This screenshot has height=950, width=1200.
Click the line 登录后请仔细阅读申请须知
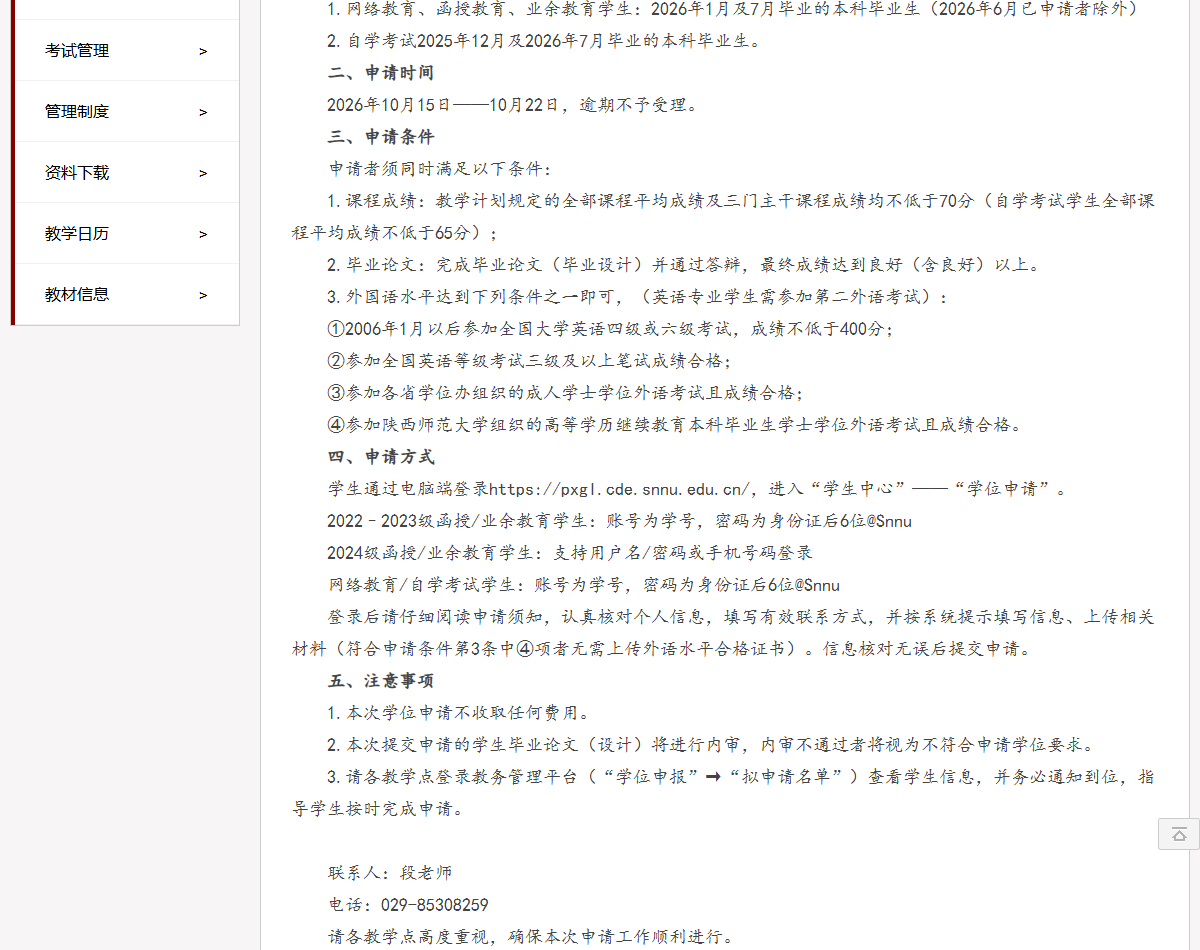(x=741, y=617)
